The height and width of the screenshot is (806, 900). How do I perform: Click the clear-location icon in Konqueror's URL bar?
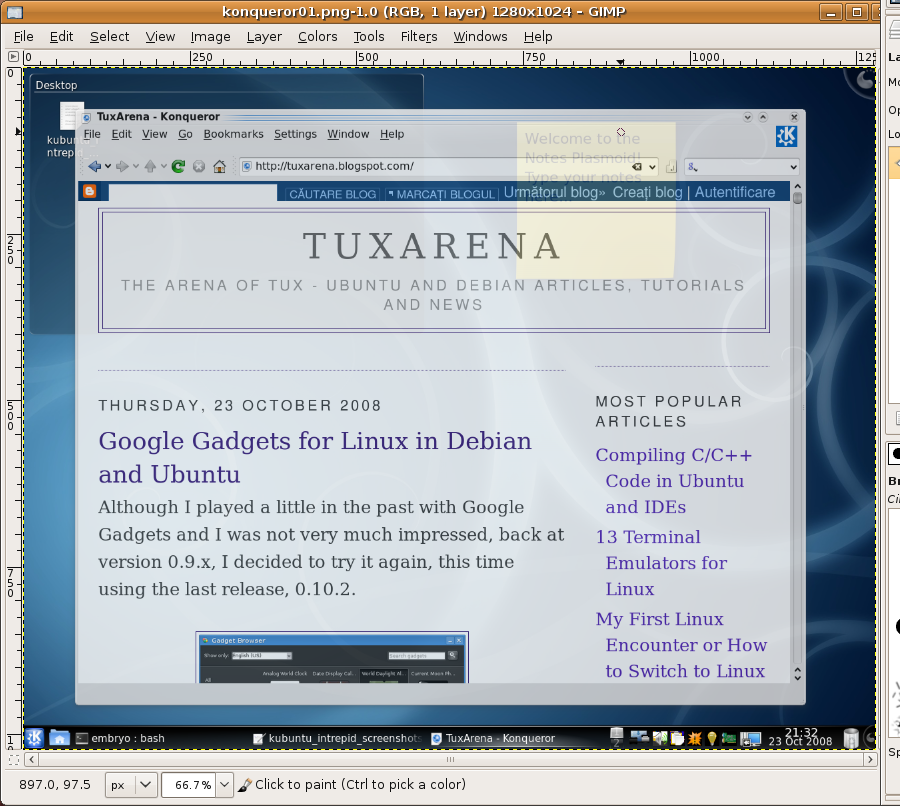click(637, 166)
